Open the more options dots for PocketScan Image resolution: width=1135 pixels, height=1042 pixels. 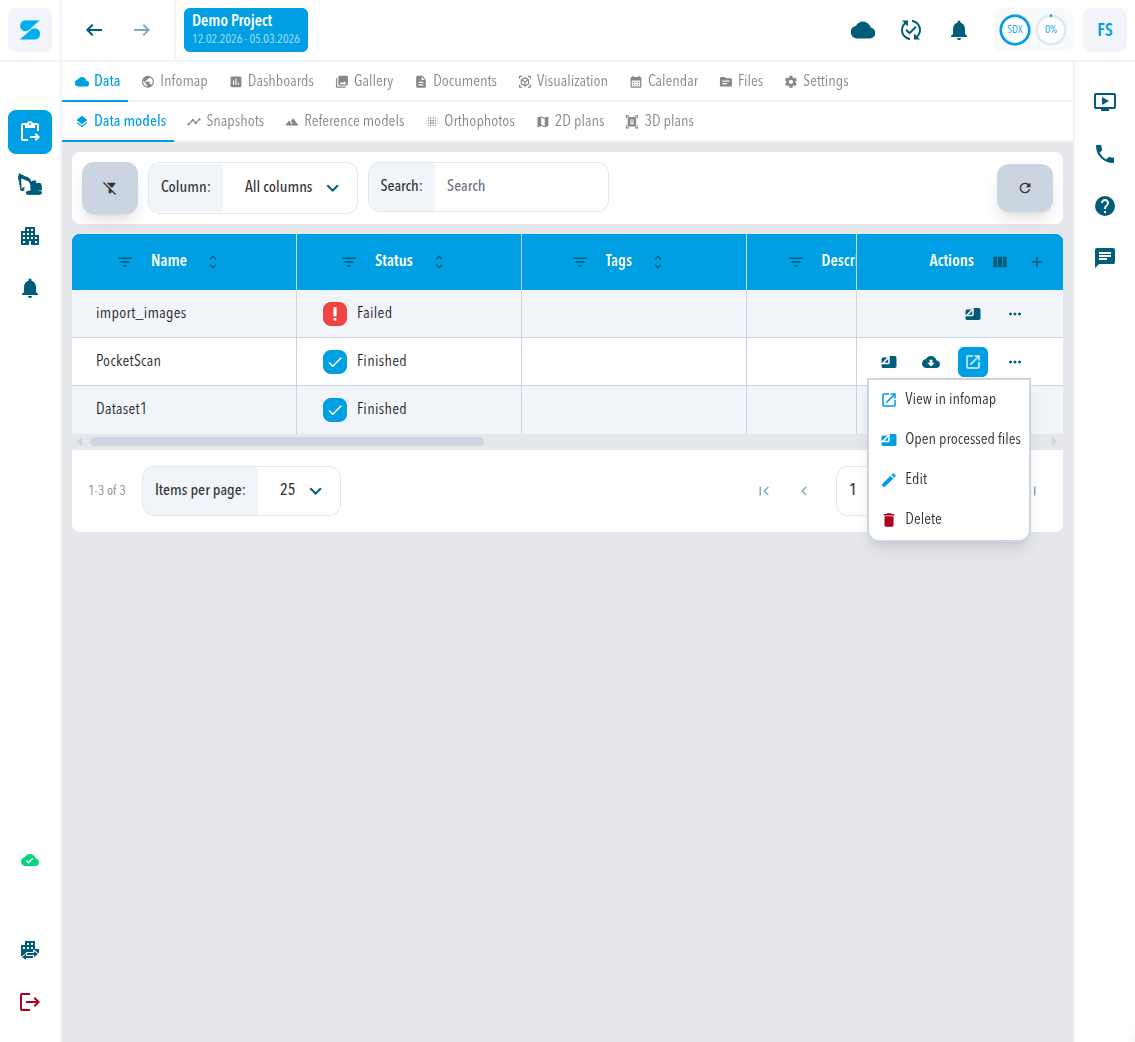point(1015,362)
